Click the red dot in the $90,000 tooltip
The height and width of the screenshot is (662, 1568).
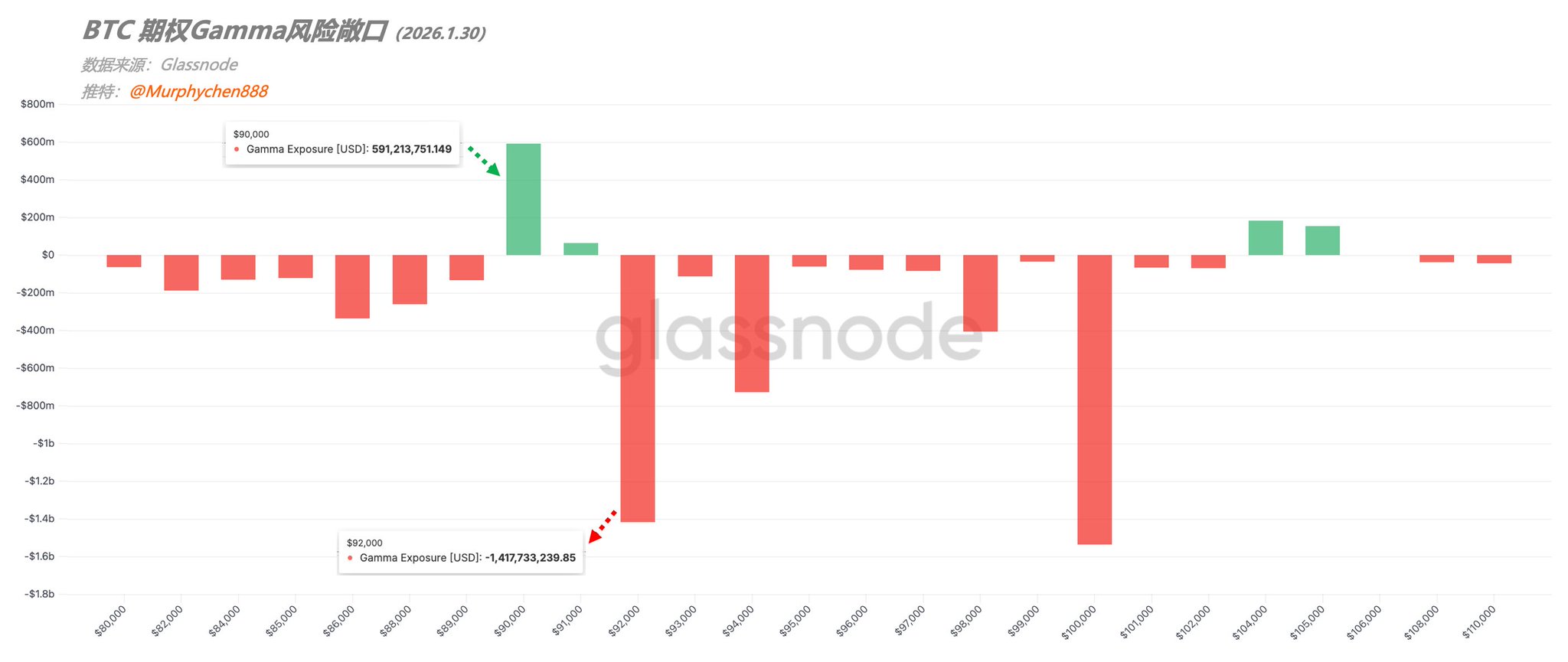[x=237, y=149]
